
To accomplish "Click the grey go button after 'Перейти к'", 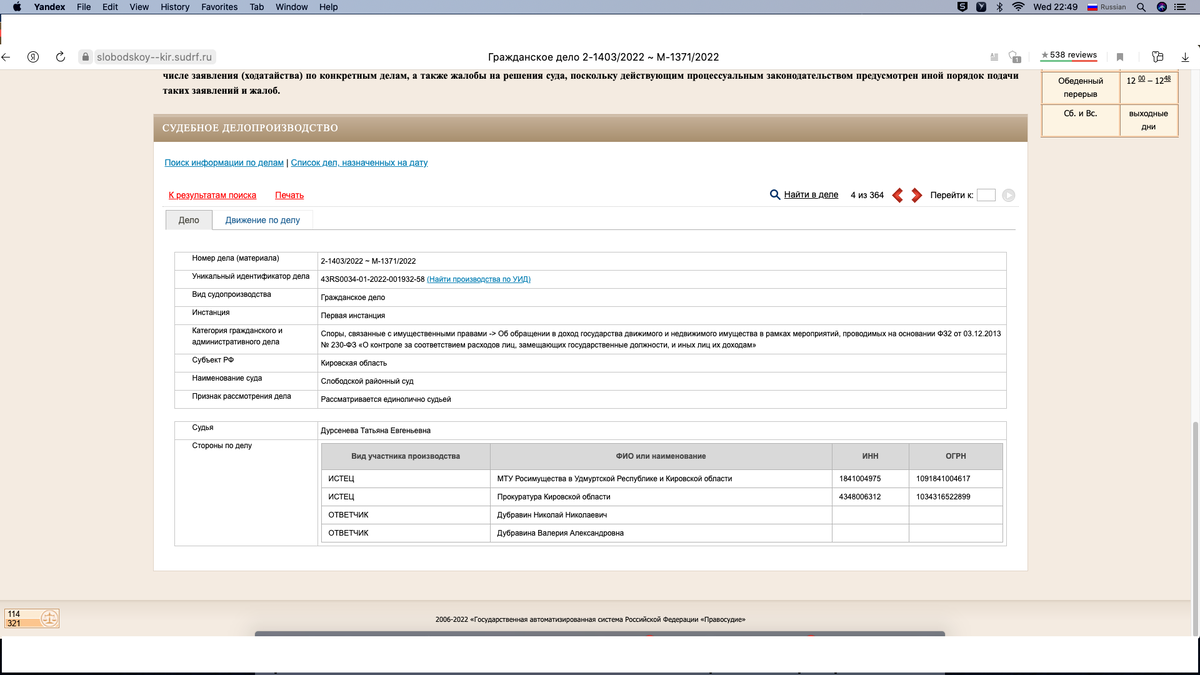I will [x=1008, y=195].
